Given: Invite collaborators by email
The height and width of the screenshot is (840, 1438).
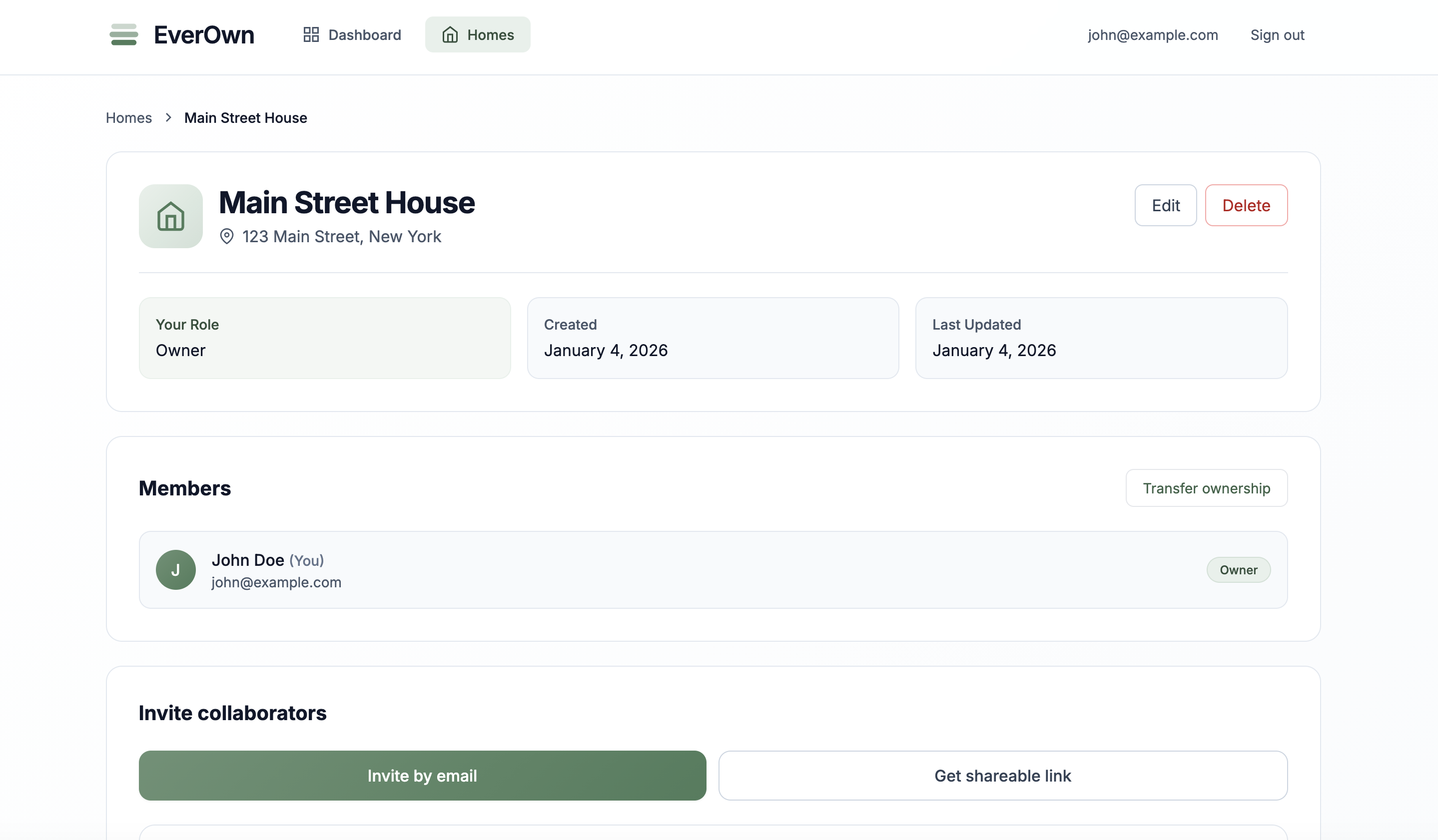Looking at the screenshot, I should (422, 776).
